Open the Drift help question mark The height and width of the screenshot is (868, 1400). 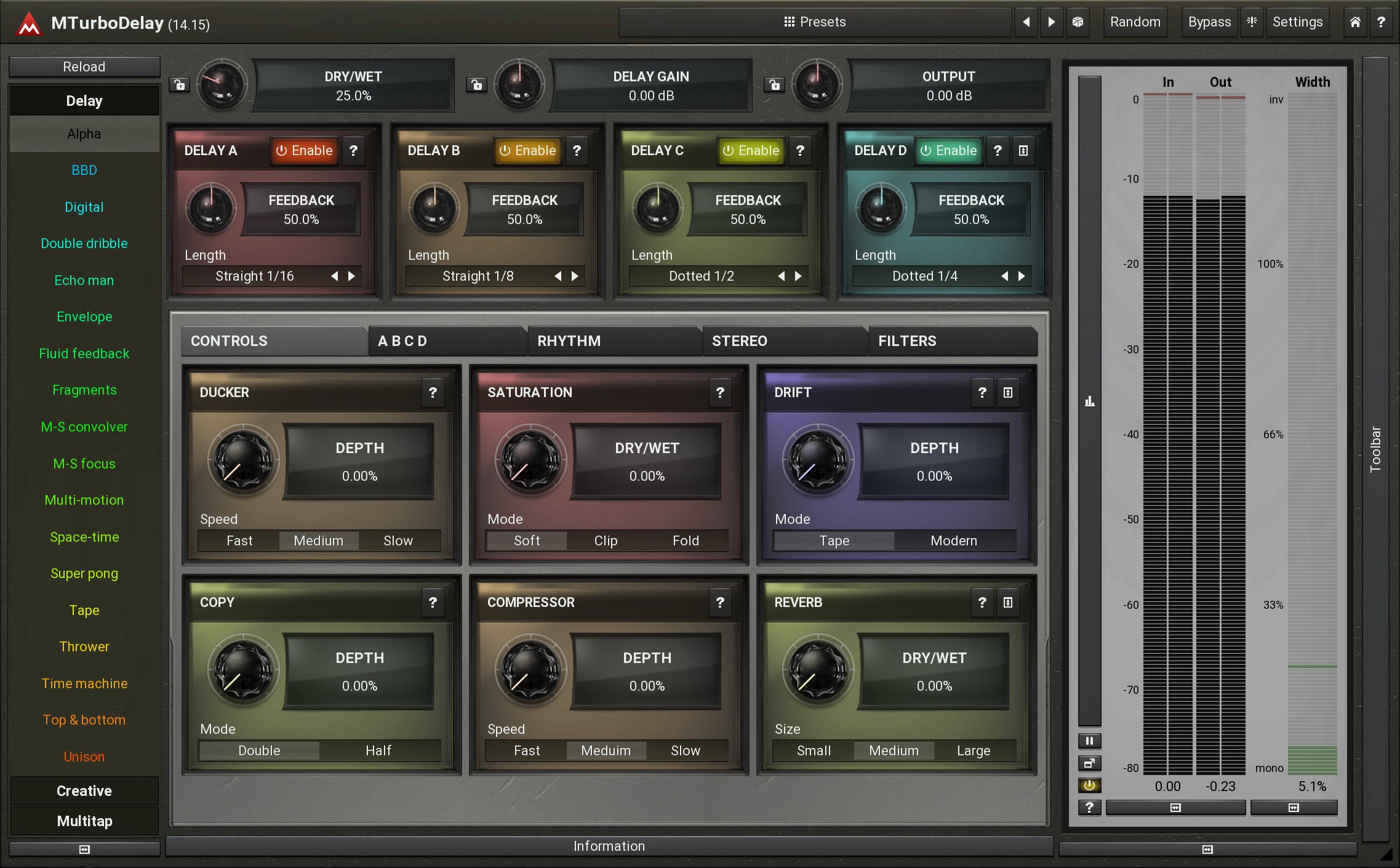pyautogui.click(x=982, y=392)
